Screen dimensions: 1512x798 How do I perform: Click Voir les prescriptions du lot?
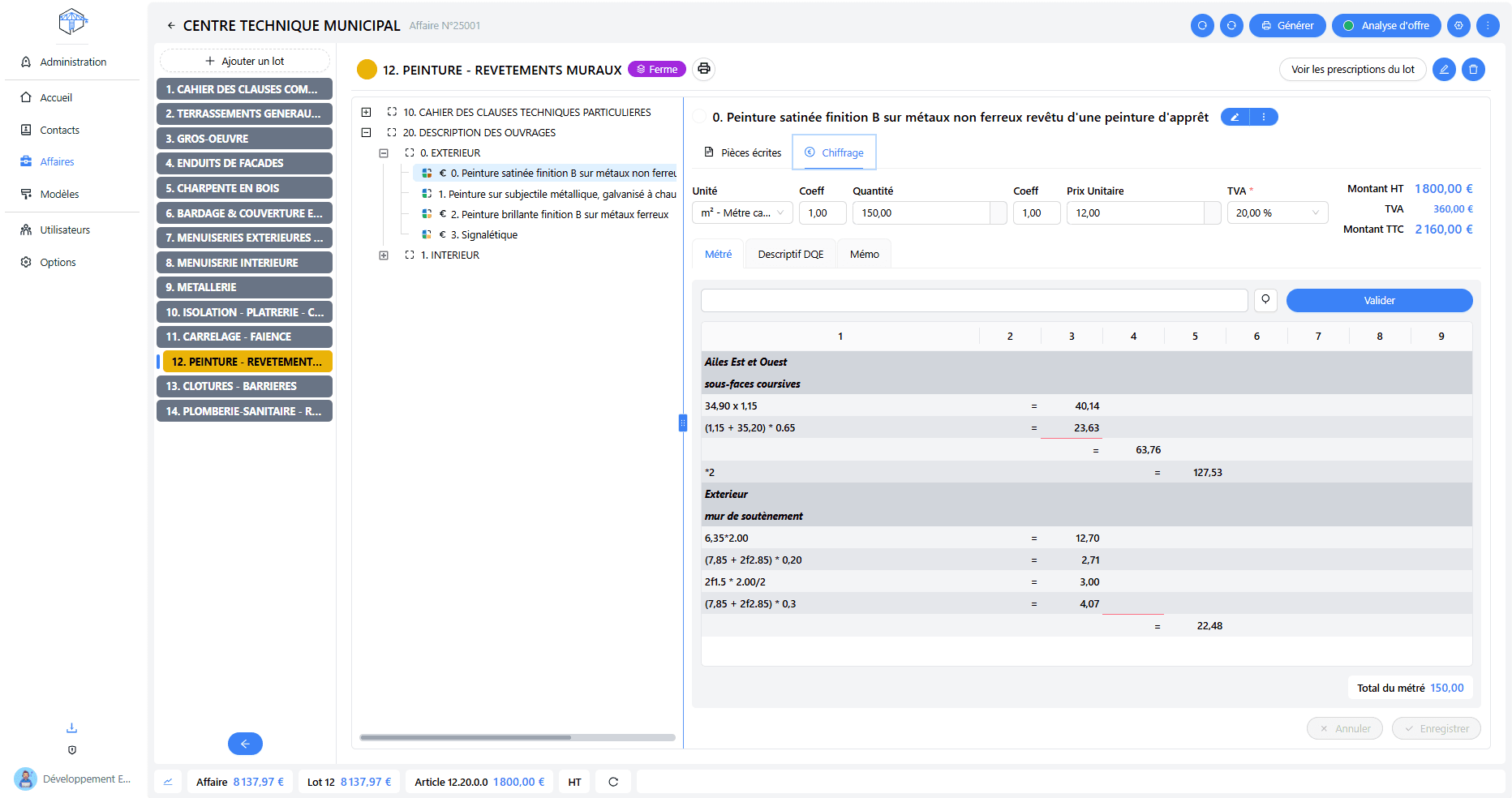(1352, 70)
